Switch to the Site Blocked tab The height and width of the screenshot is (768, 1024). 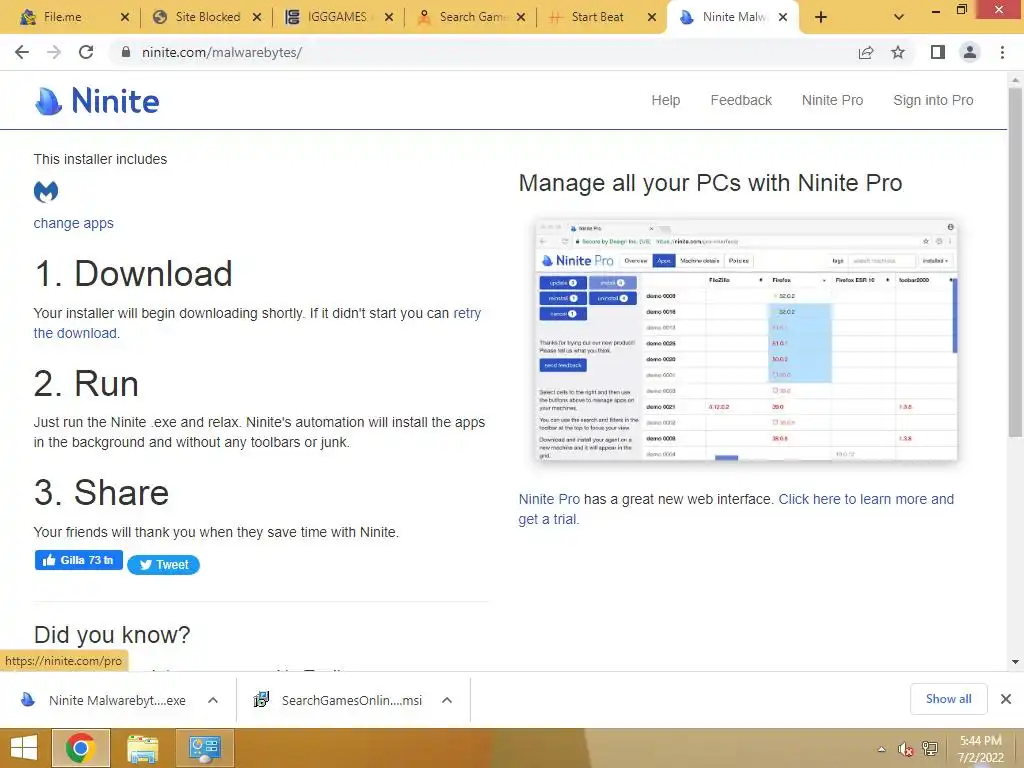208,17
